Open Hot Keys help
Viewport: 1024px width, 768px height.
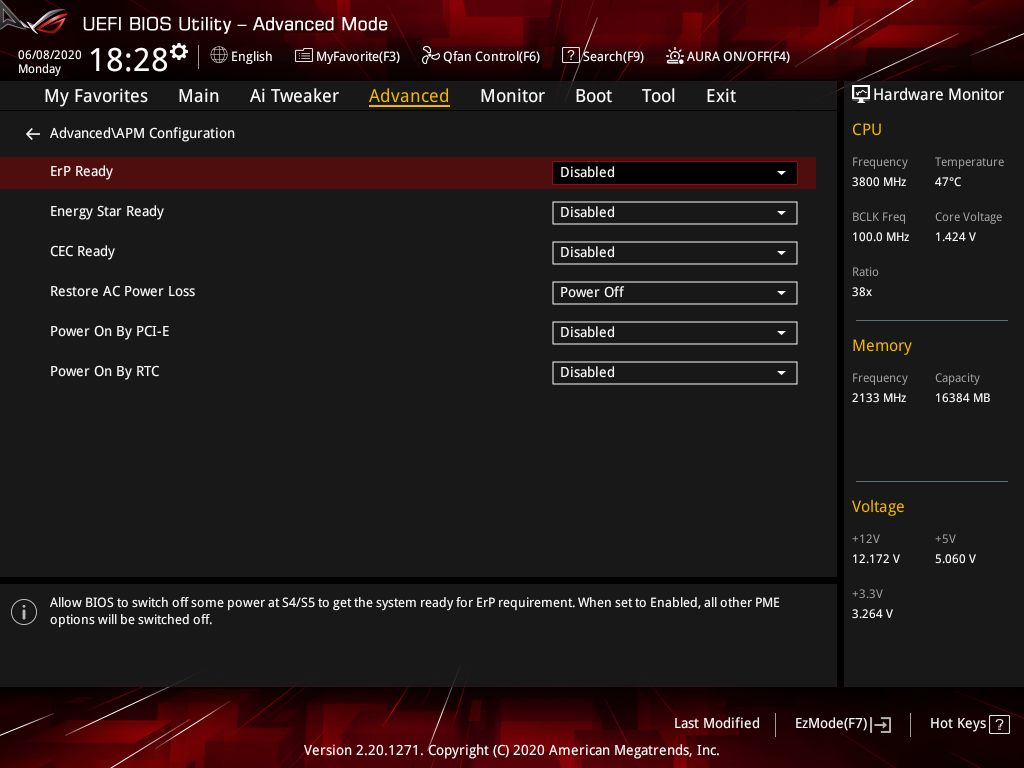click(x=969, y=724)
